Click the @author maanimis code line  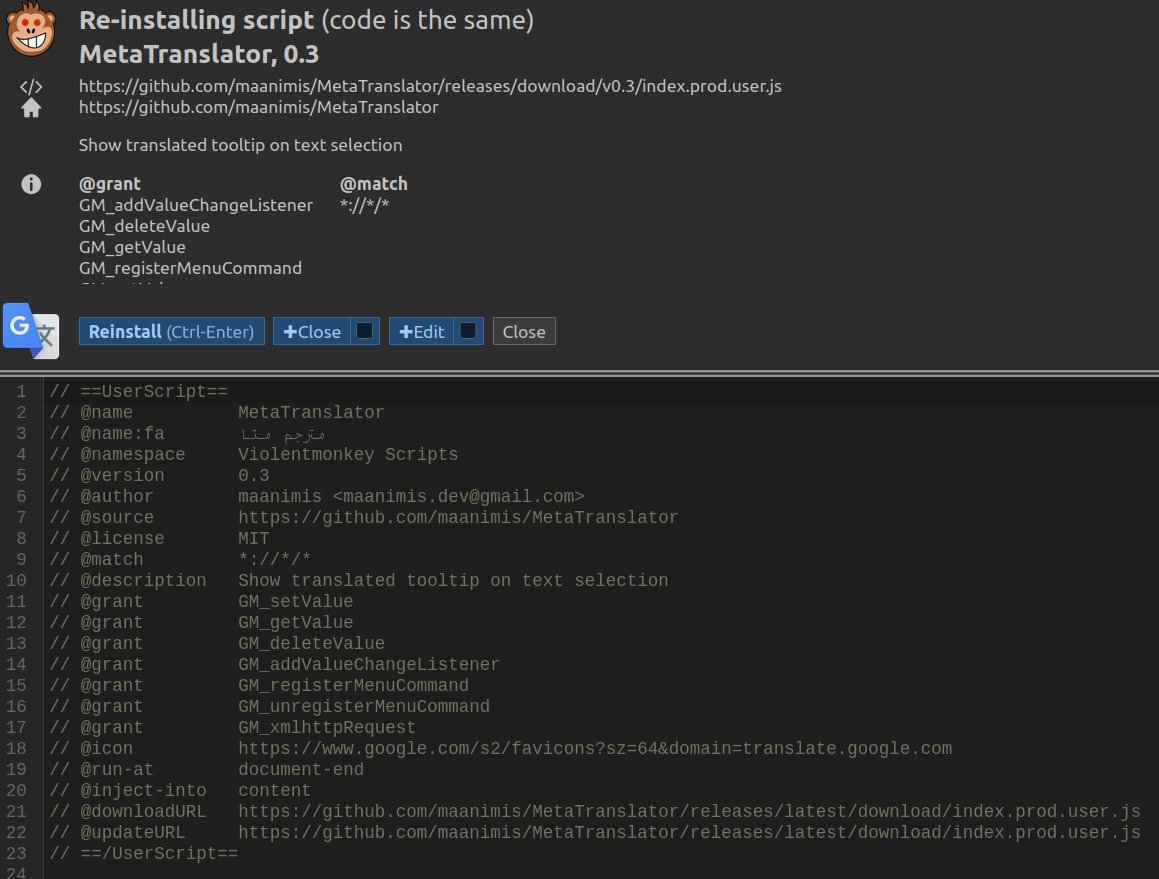tap(317, 496)
